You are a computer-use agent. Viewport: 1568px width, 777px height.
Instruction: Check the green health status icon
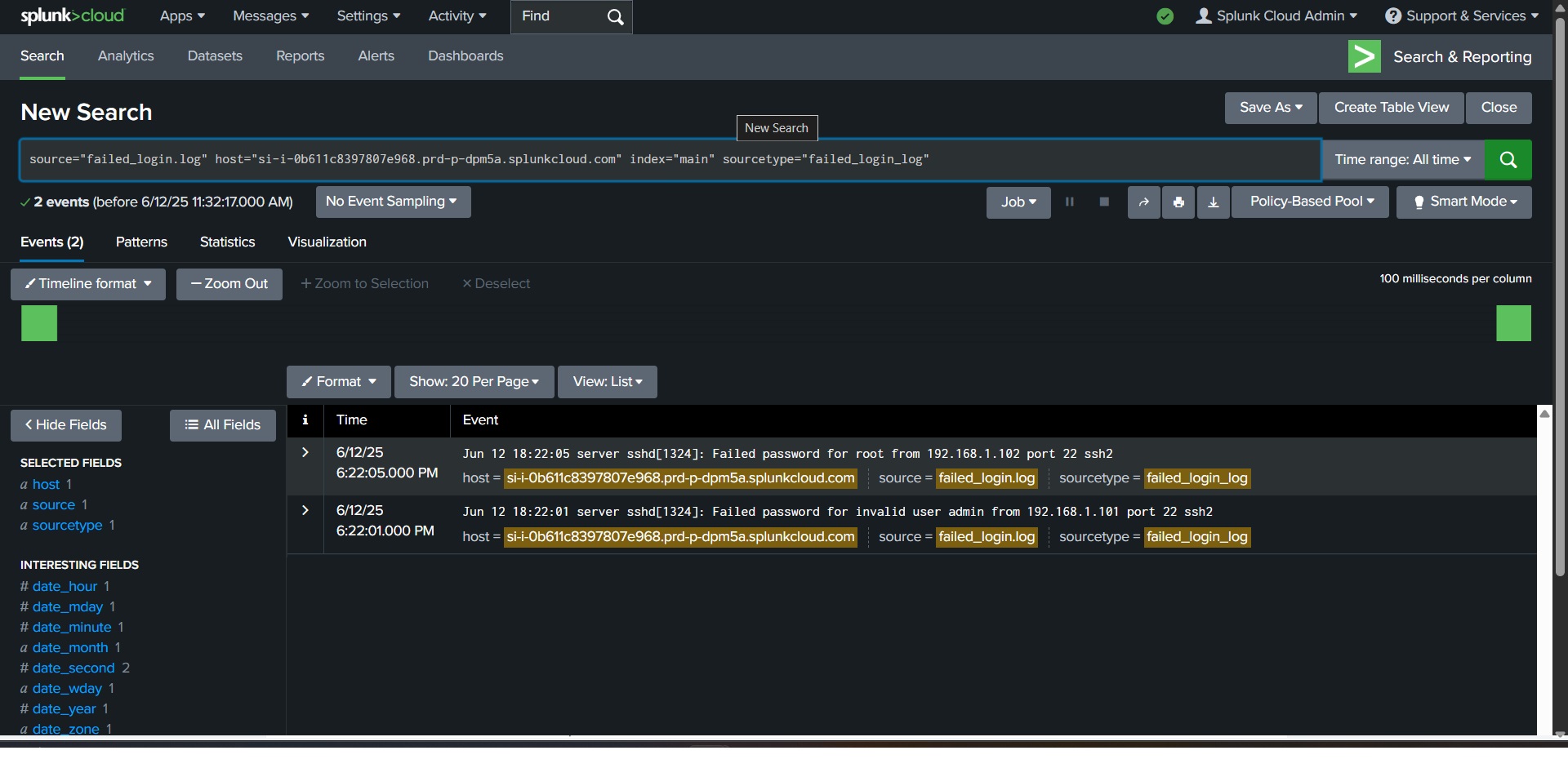click(1165, 16)
